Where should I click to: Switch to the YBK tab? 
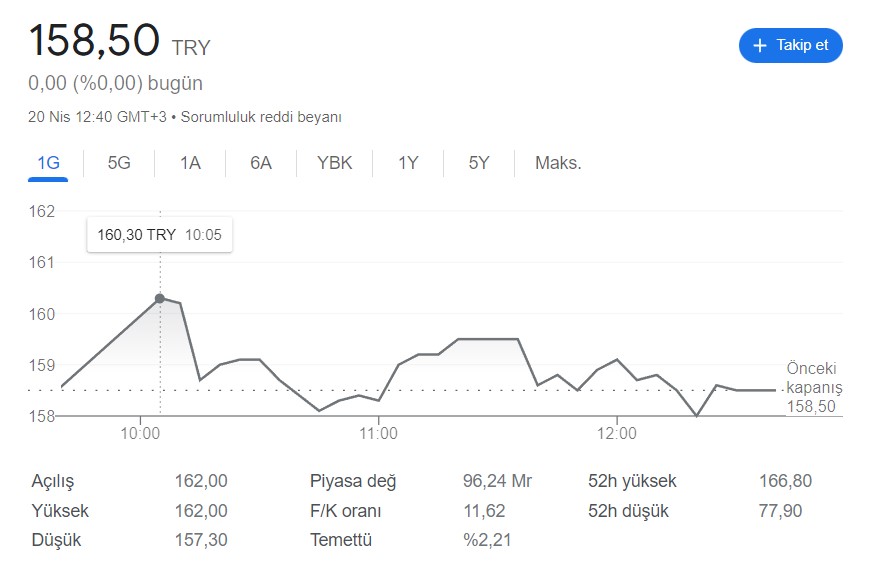pyautogui.click(x=334, y=163)
